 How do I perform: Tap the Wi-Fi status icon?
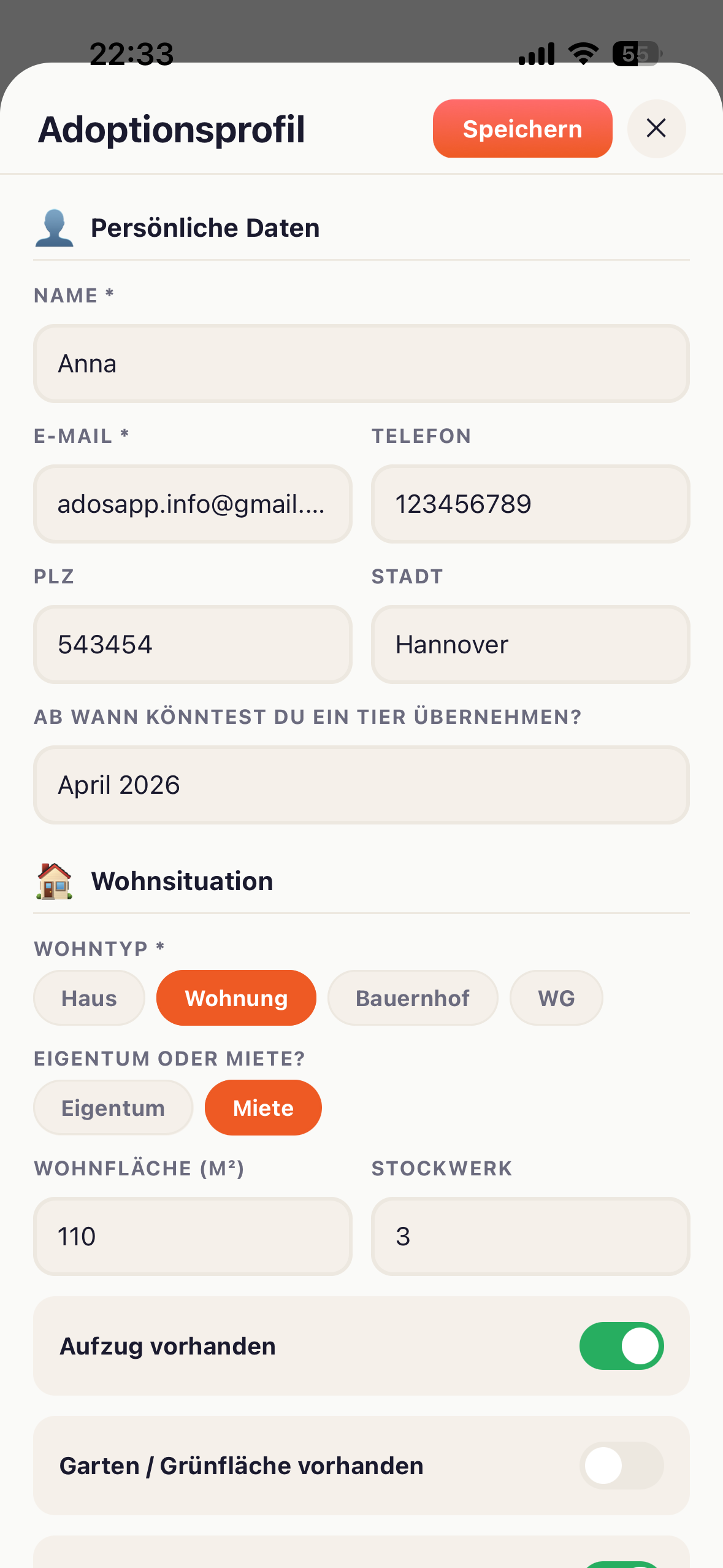click(x=583, y=54)
